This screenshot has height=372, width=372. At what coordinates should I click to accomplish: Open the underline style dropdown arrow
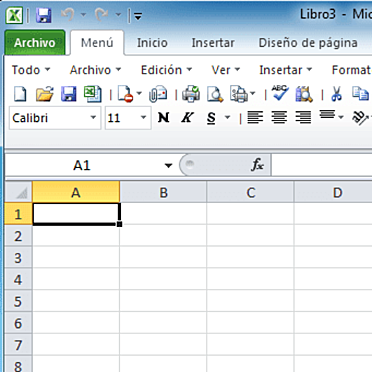(227, 117)
